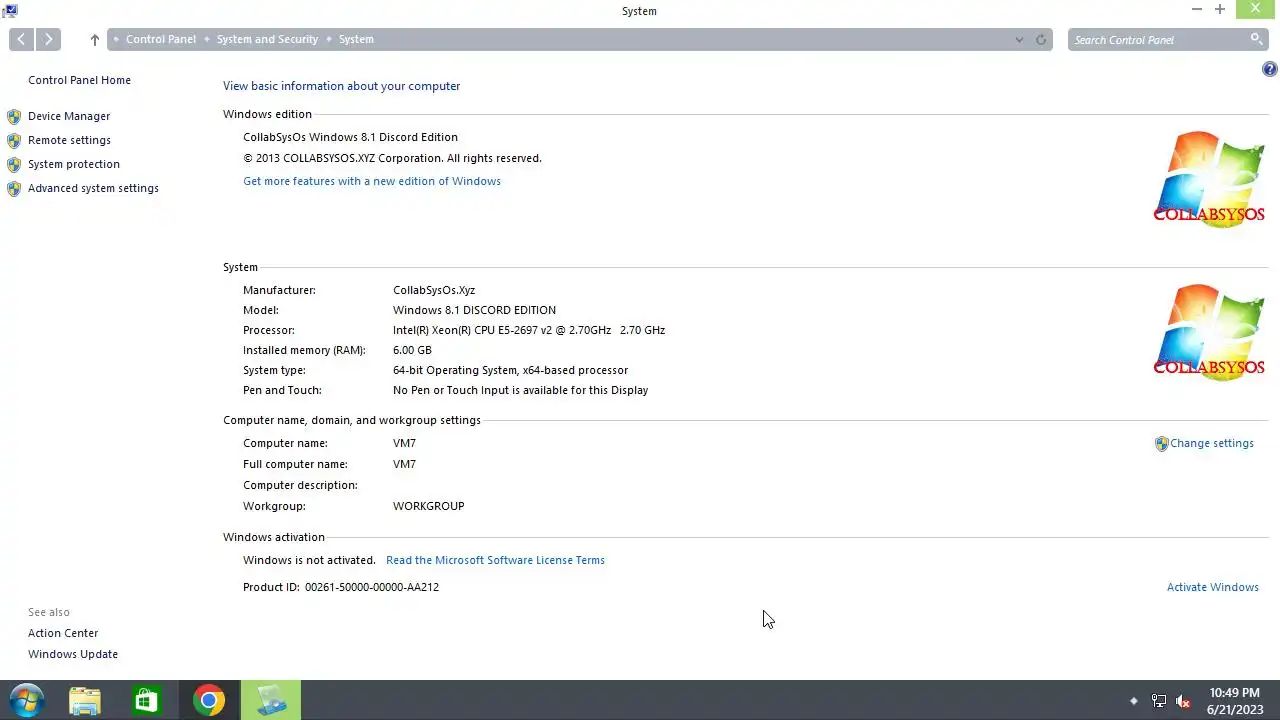Click the manufacturer value CollabSysOs.Xyz
This screenshot has height=720, width=1280.
(434, 290)
